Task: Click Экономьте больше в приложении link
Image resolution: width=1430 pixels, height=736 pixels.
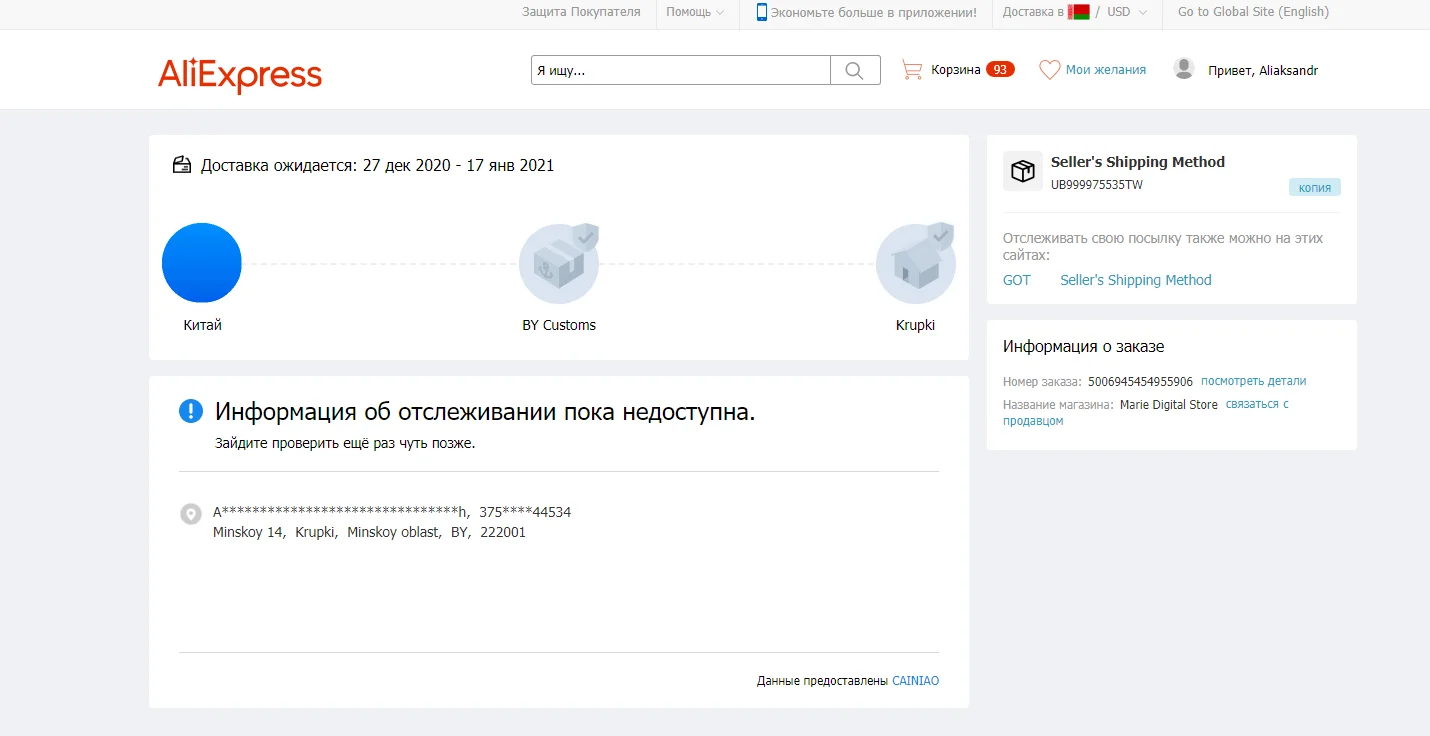Action: point(873,12)
